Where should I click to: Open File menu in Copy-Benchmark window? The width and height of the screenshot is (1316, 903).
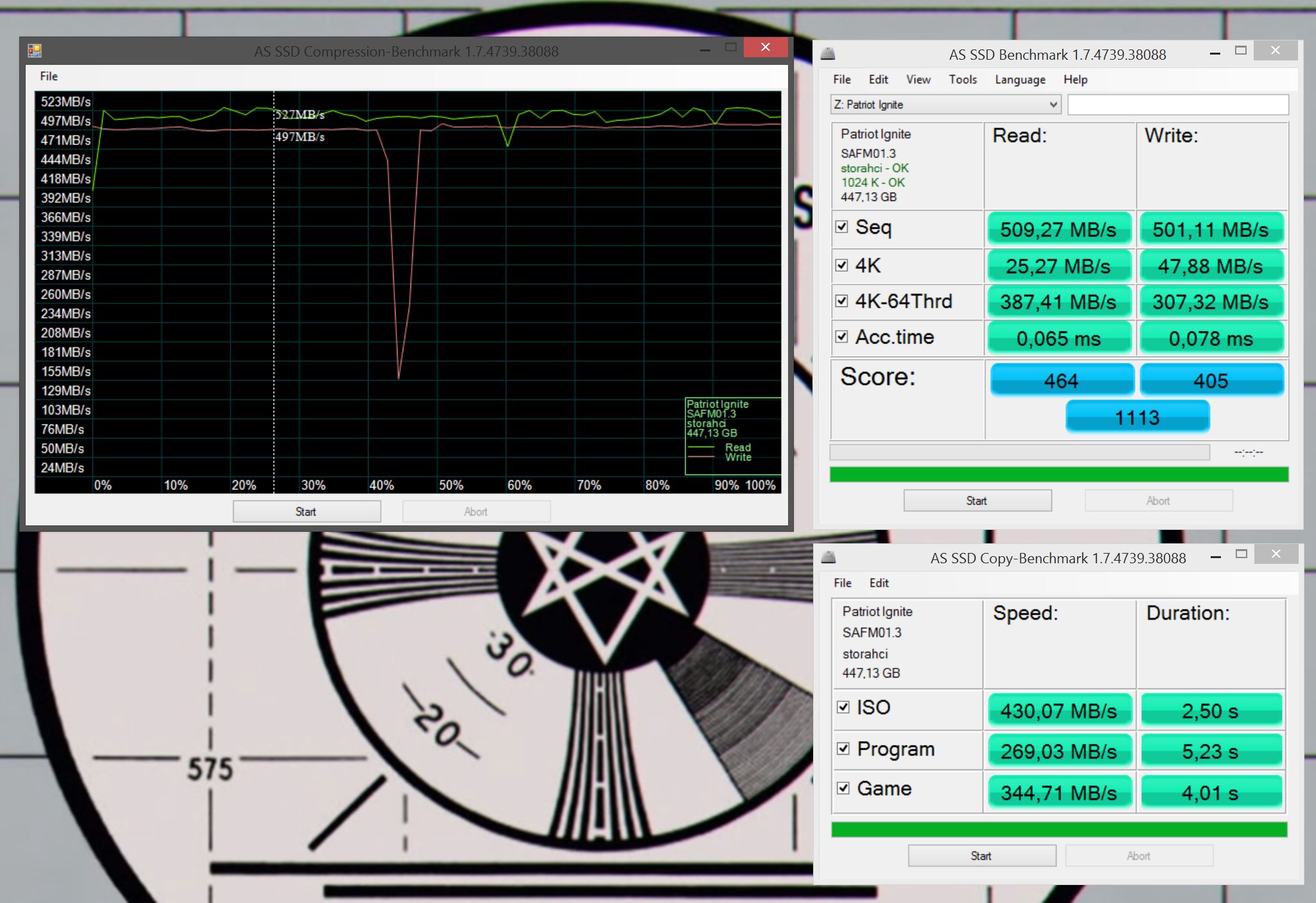click(x=843, y=583)
